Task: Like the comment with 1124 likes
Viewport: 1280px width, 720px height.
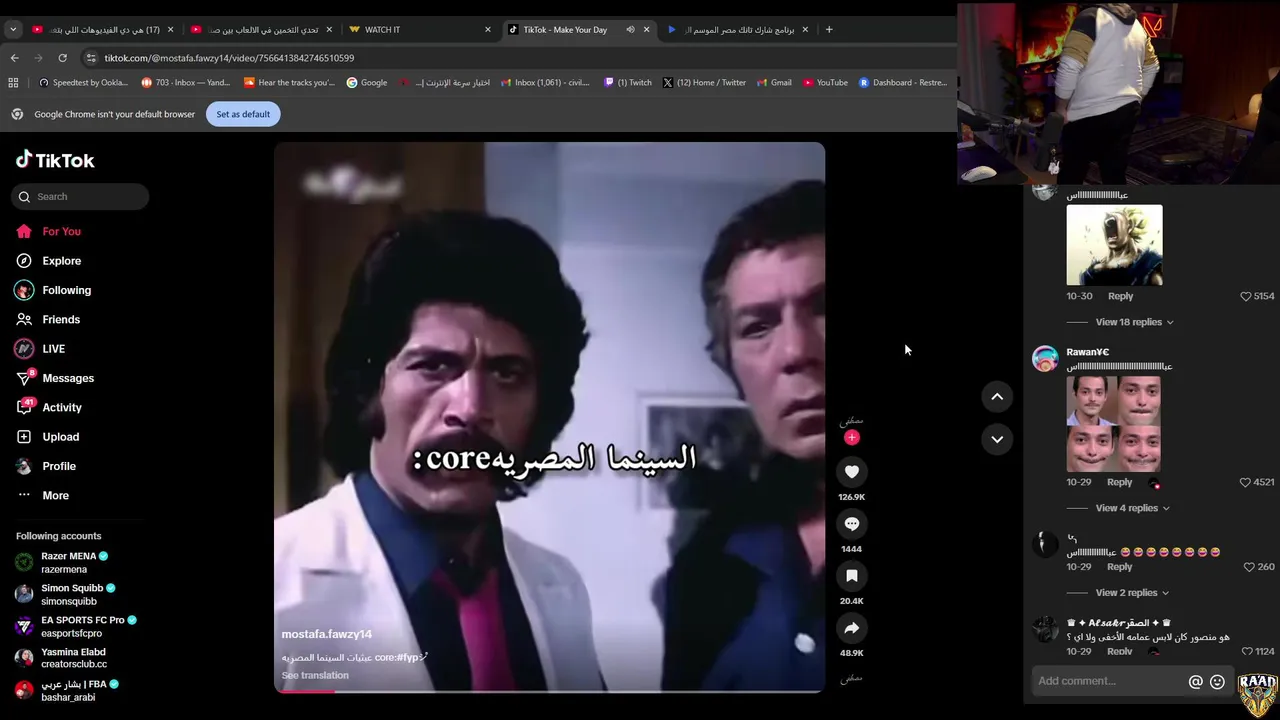Action: point(1246,652)
